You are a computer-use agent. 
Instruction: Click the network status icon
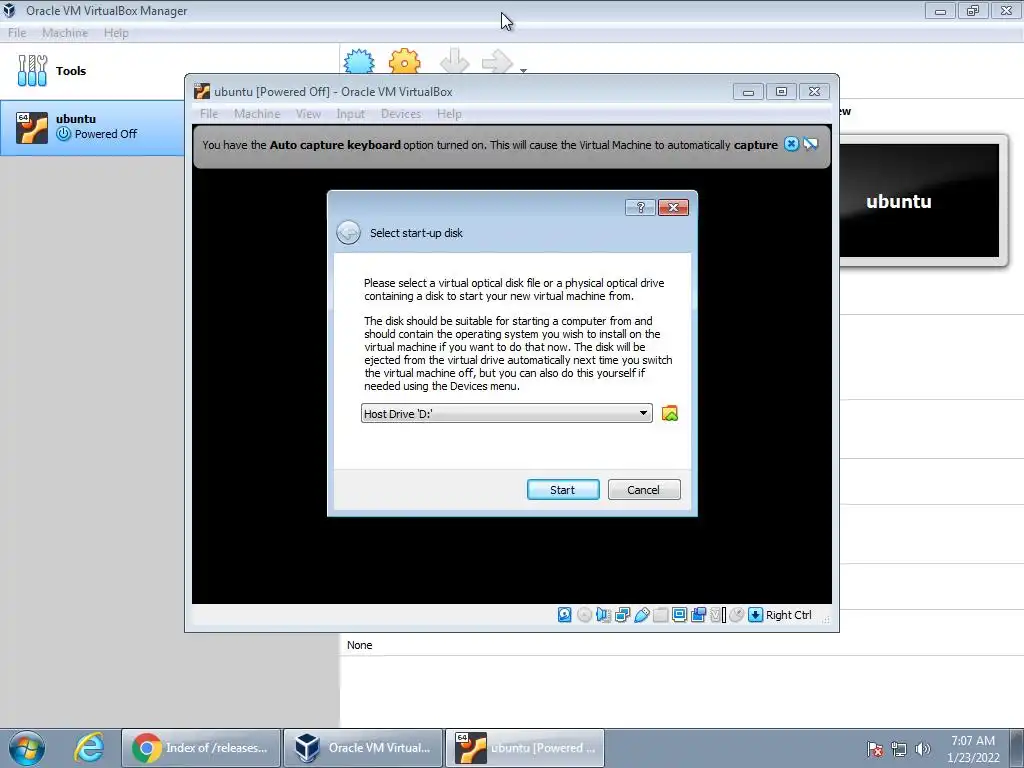point(622,615)
